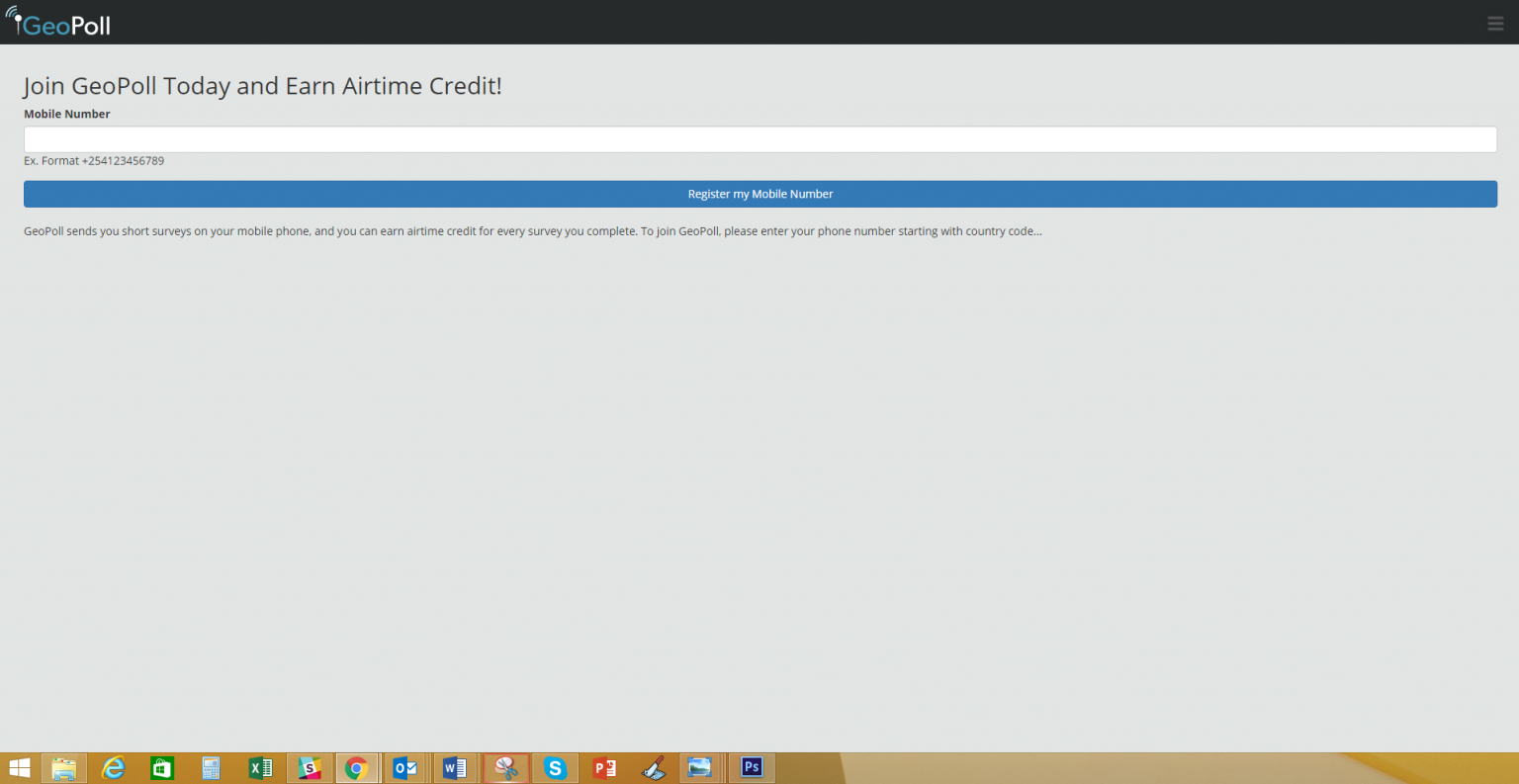This screenshot has height=784, width=1519.
Task: Open Slack from the taskbar
Action: pyautogui.click(x=310, y=768)
